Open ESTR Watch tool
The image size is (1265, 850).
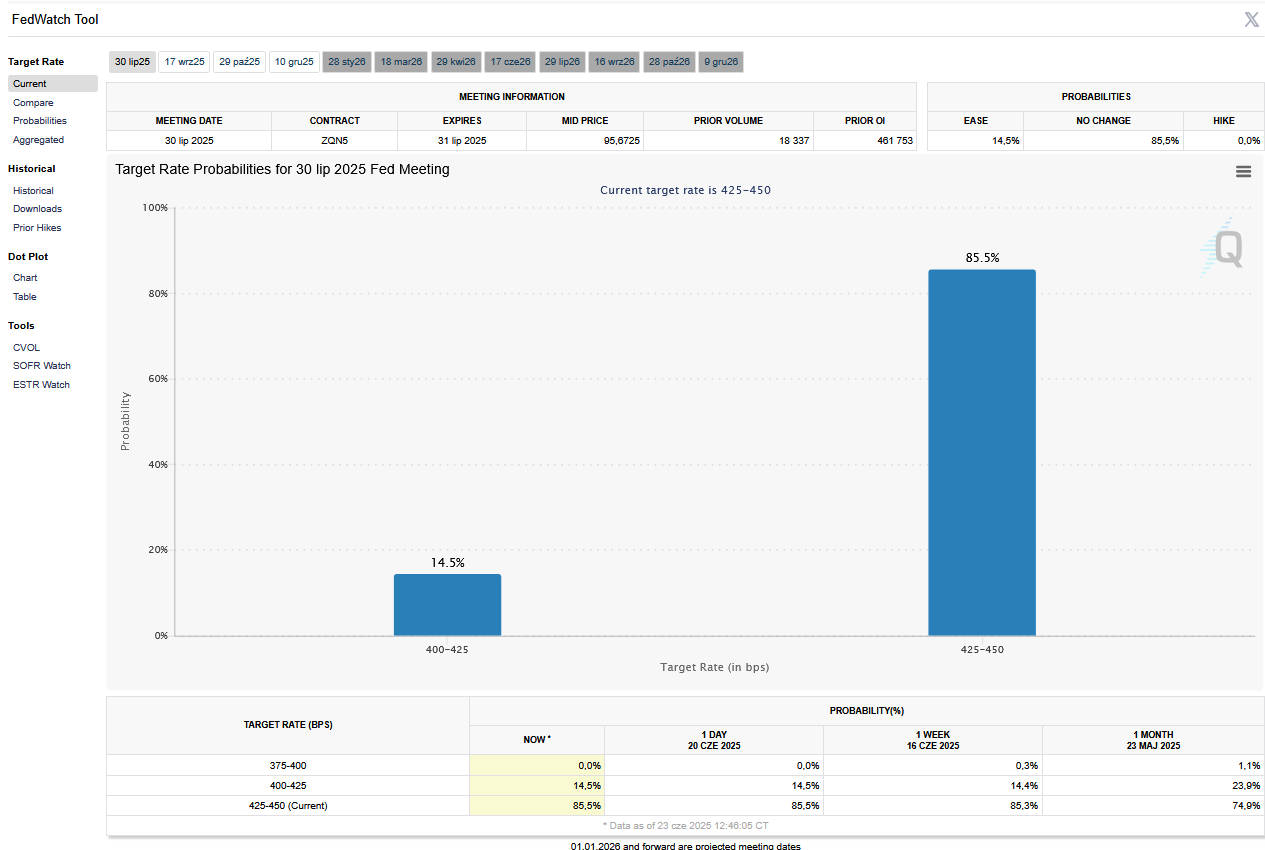point(41,385)
